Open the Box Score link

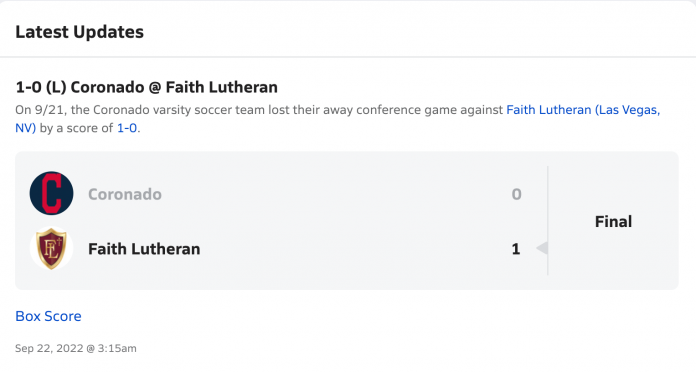48,316
